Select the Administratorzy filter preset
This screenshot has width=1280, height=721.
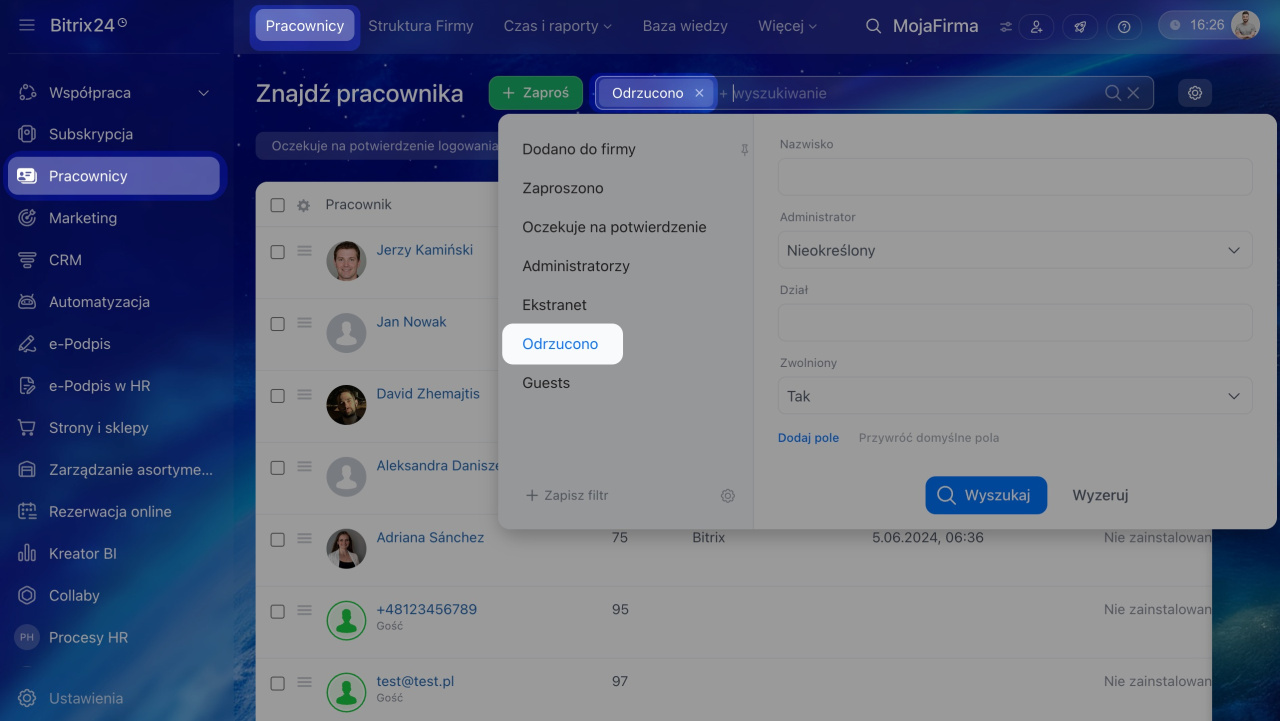(576, 266)
